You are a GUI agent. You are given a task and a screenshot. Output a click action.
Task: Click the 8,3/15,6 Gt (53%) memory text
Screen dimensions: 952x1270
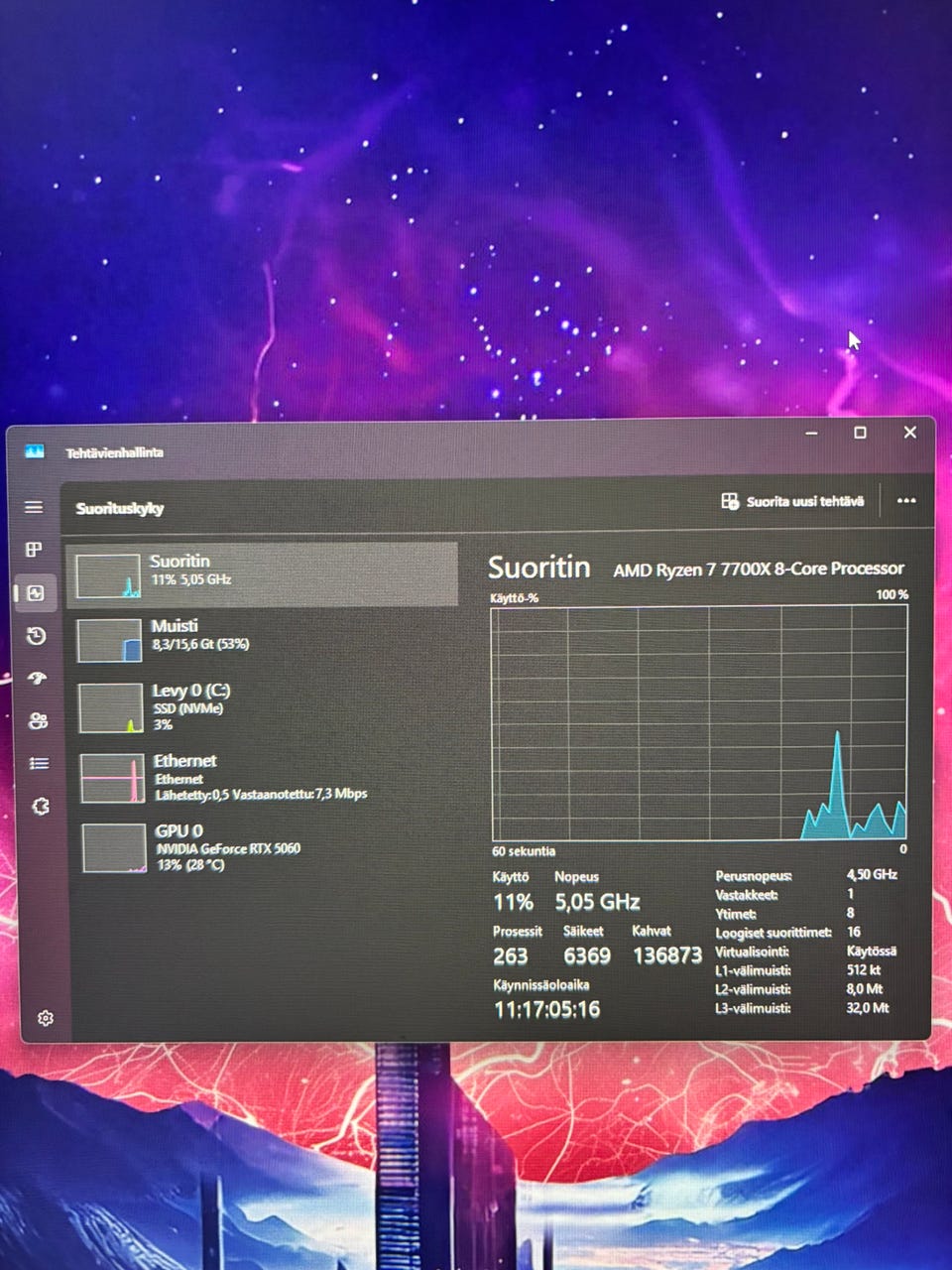[201, 645]
